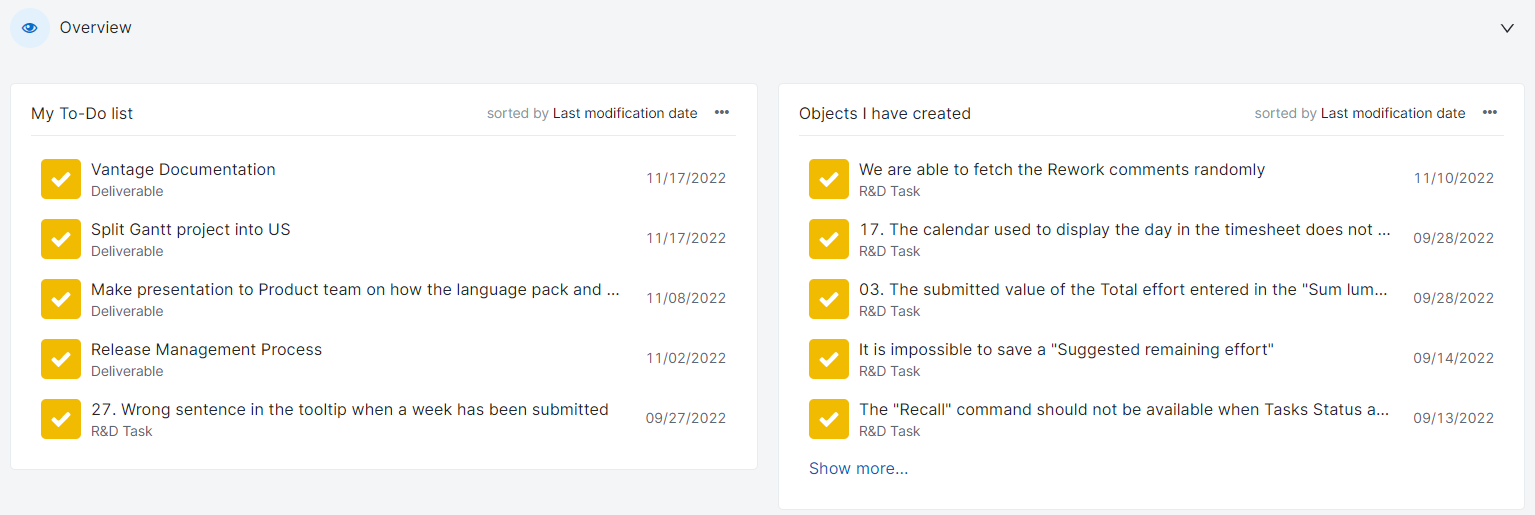The height and width of the screenshot is (515, 1535).
Task: Change My To-Do list sort order
Action: point(625,113)
